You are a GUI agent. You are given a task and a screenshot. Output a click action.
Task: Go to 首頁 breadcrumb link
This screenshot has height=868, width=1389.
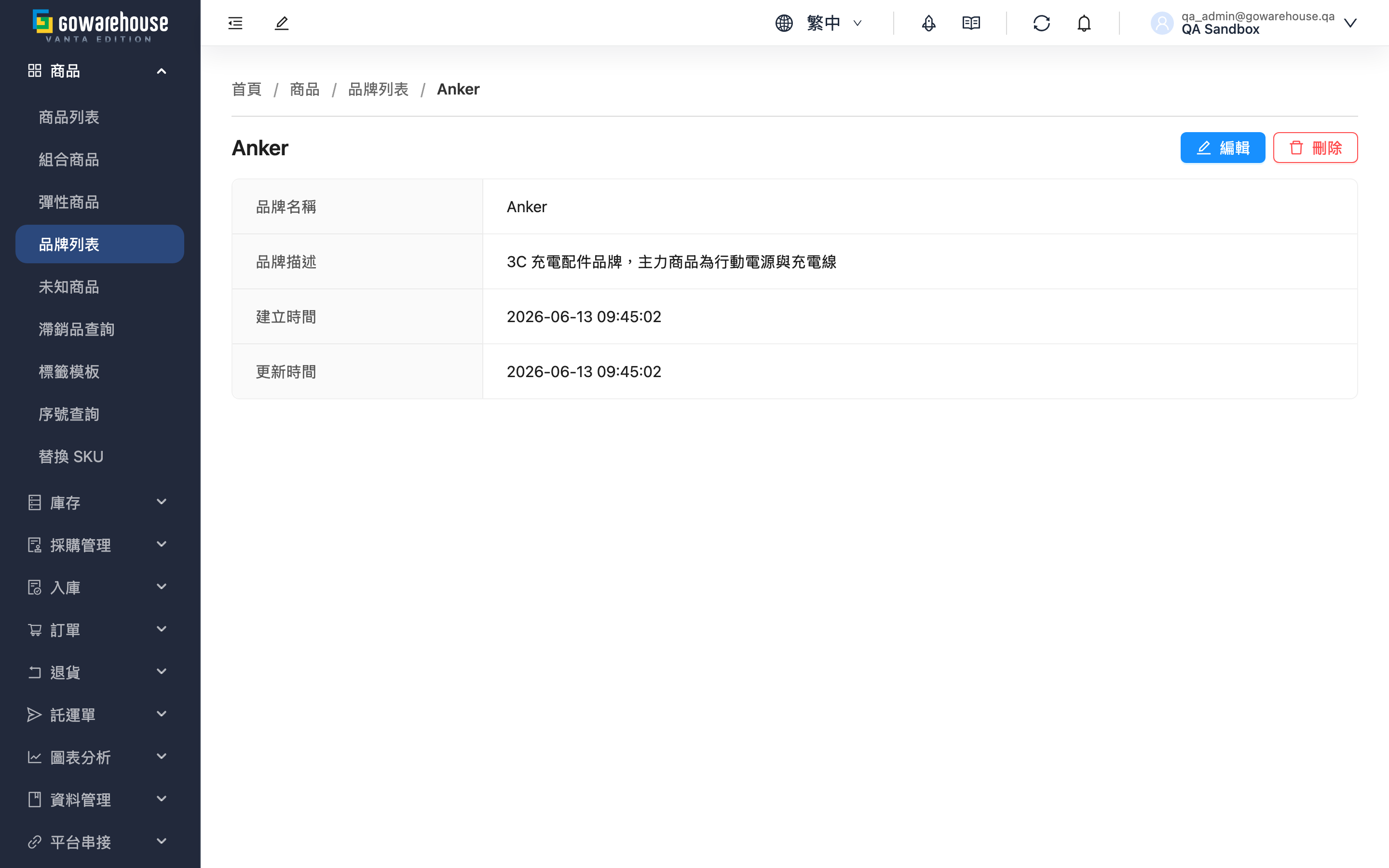point(246,89)
